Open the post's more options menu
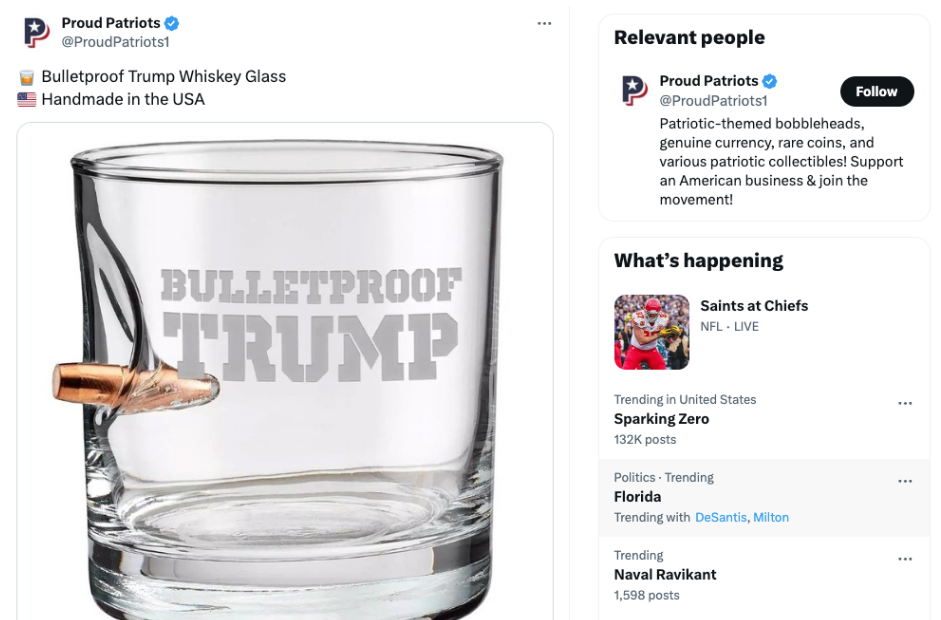The width and height of the screenshot is (941, 620). click(544, 23)
